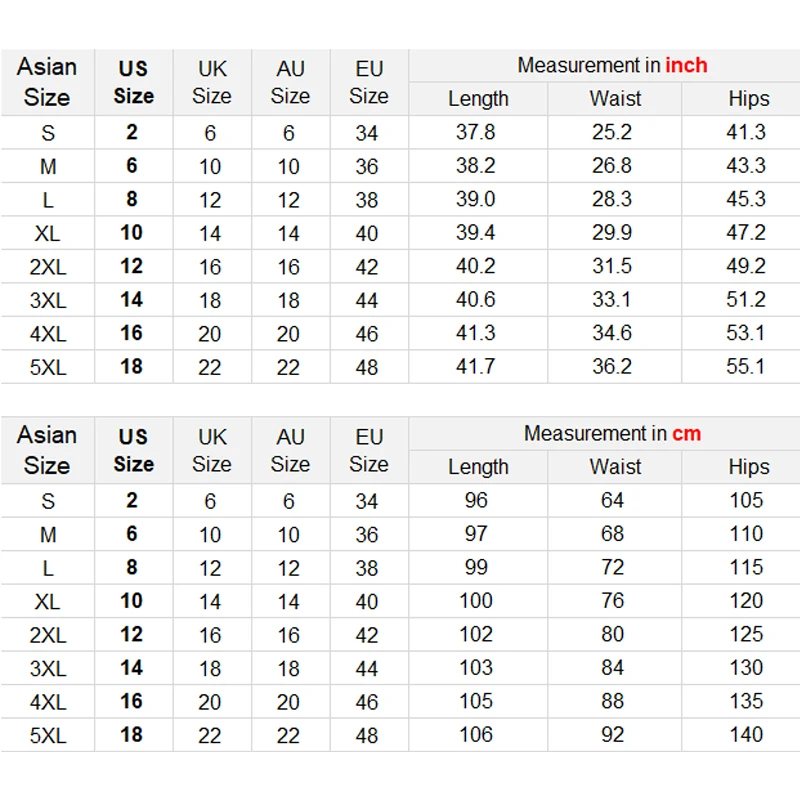Click the "US Size" header in cm table

click(x=133, y=450)
